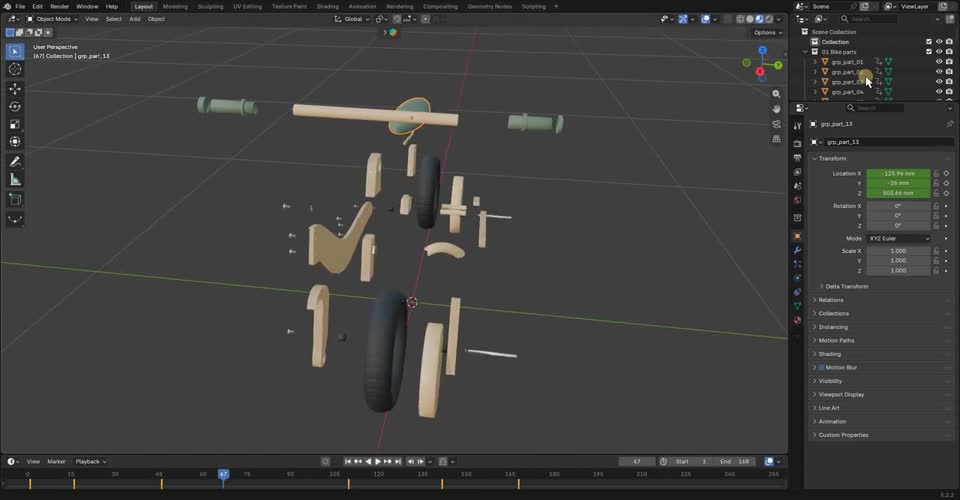960x500 pixels.
Task: Collapse the 01 Bike parts collection
Action: (805, 52)
